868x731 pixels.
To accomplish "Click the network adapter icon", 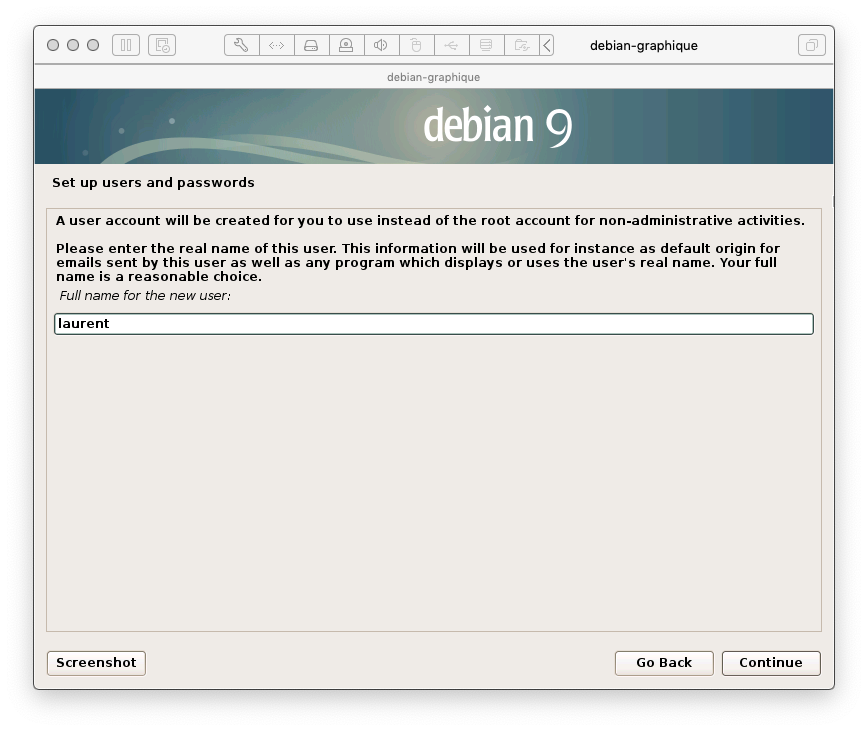I will [277, 45].
